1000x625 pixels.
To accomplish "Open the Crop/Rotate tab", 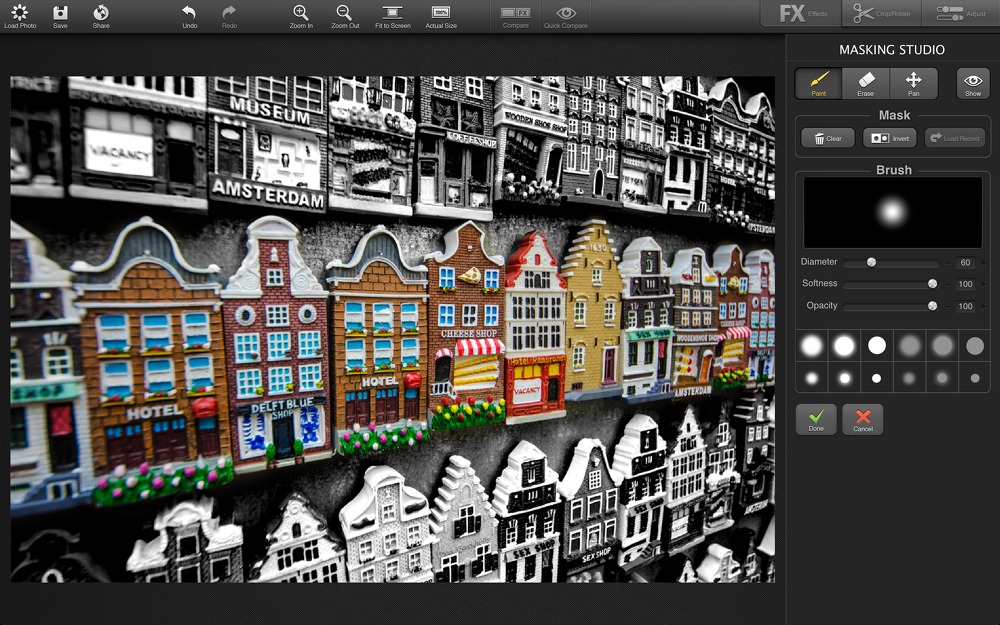I will tap(881, 13).
